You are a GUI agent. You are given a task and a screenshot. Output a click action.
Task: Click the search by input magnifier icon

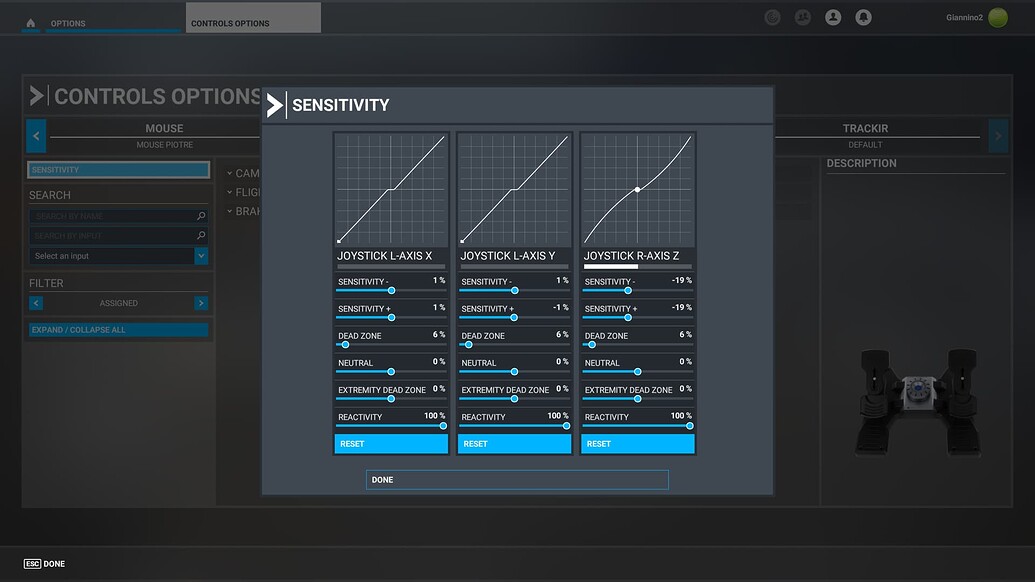201,236
